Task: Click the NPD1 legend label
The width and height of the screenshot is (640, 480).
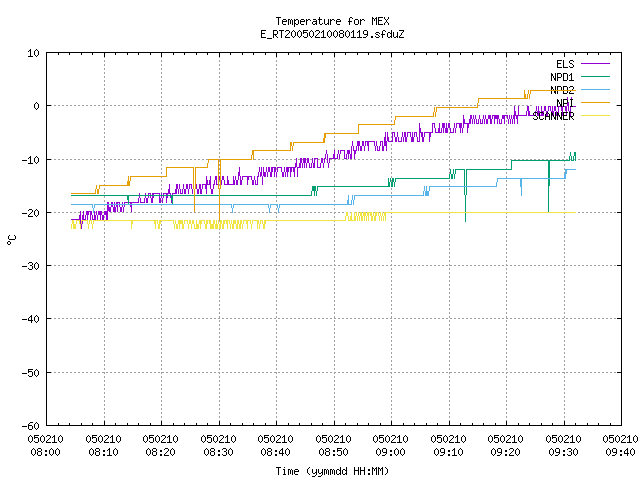Action: coord(562,77)
